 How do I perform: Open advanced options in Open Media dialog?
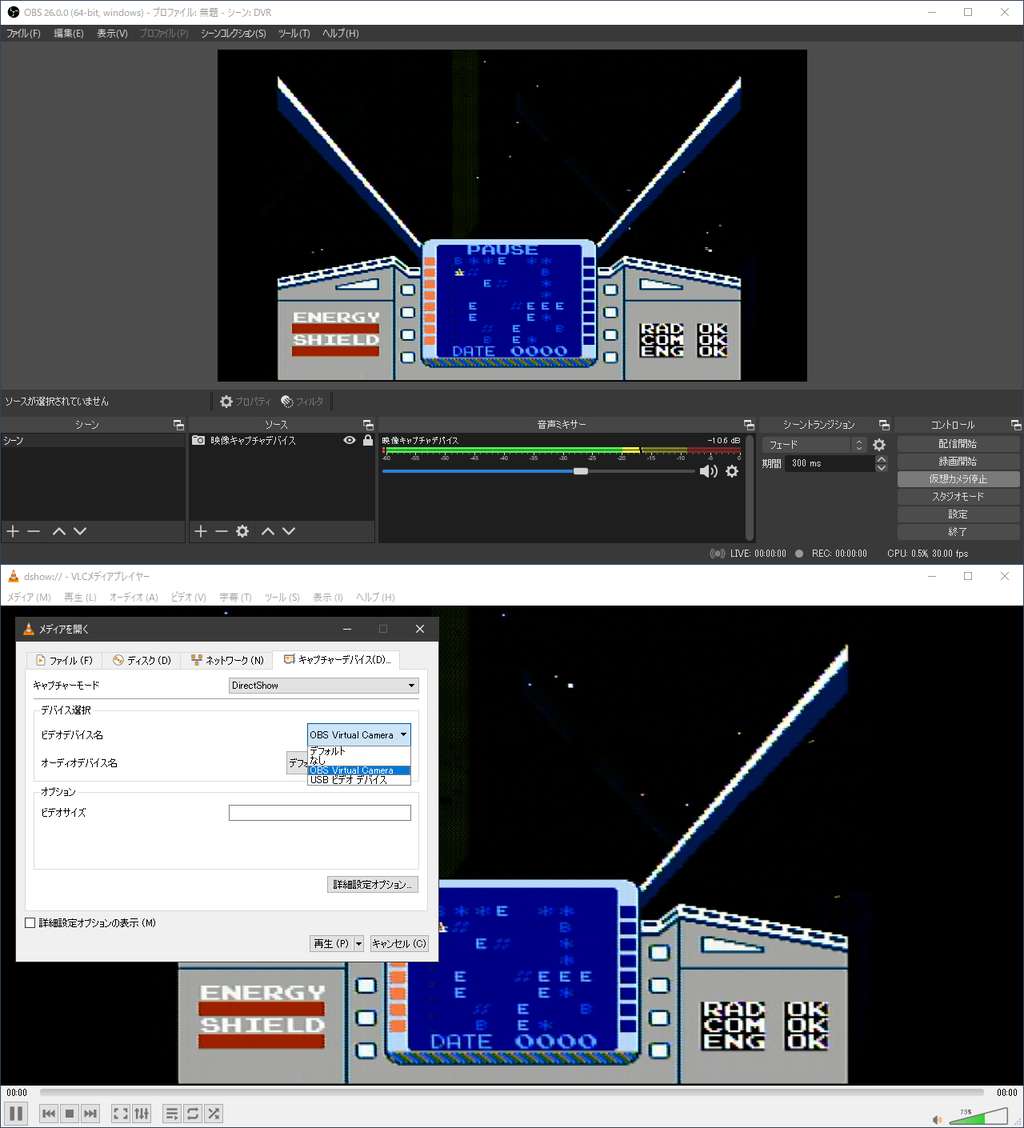pos(372,885)
